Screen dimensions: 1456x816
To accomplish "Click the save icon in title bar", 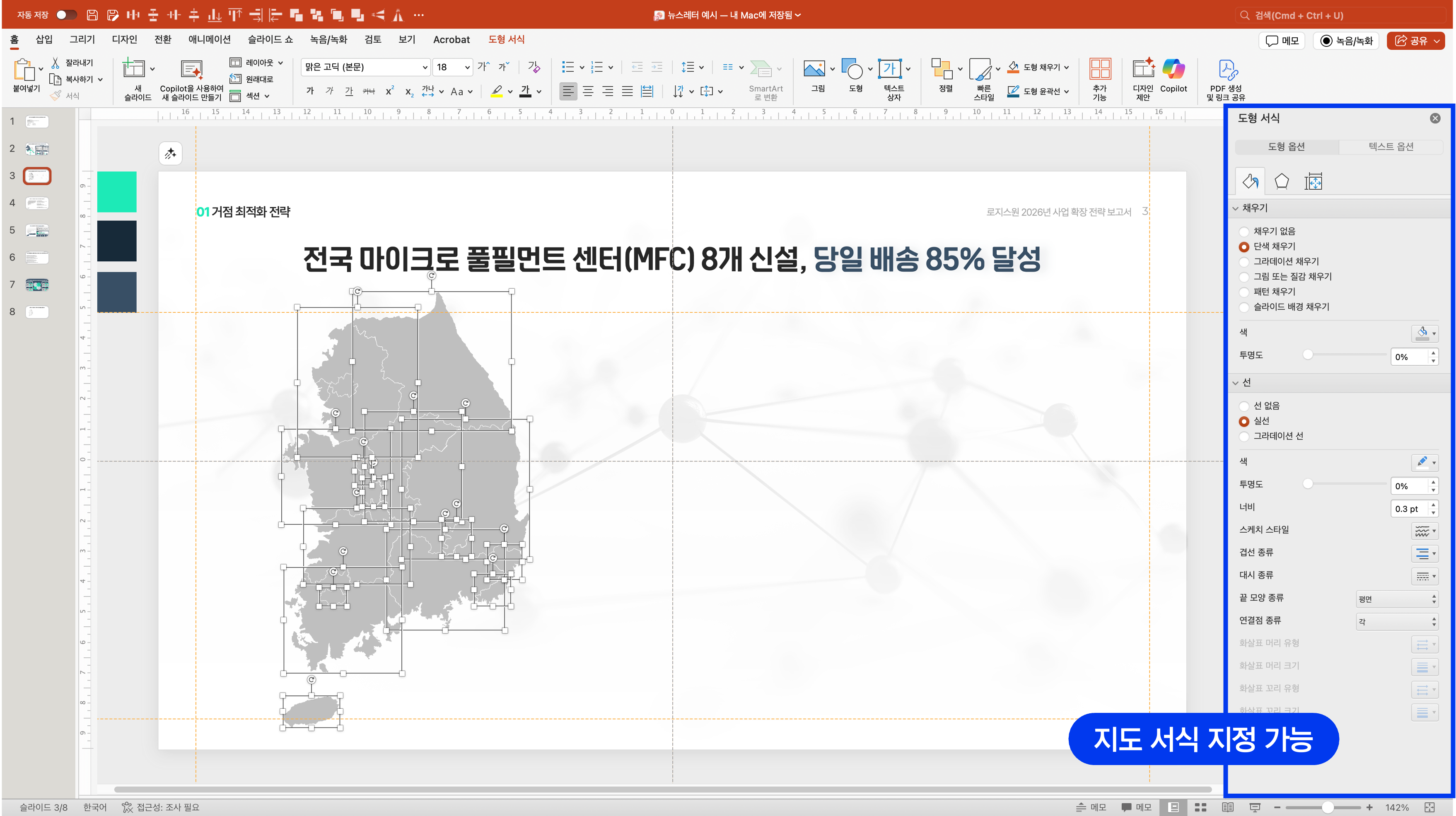I will click(x=92, y=15).
